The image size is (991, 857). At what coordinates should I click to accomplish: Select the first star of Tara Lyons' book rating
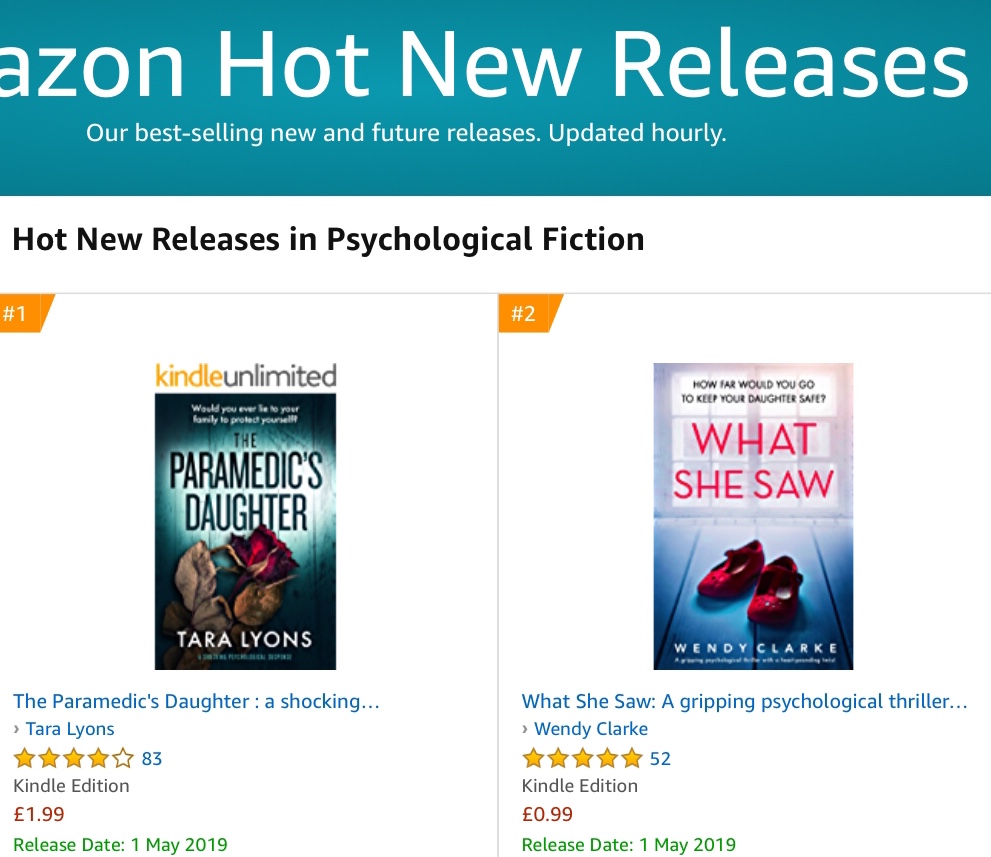point(24,758)
